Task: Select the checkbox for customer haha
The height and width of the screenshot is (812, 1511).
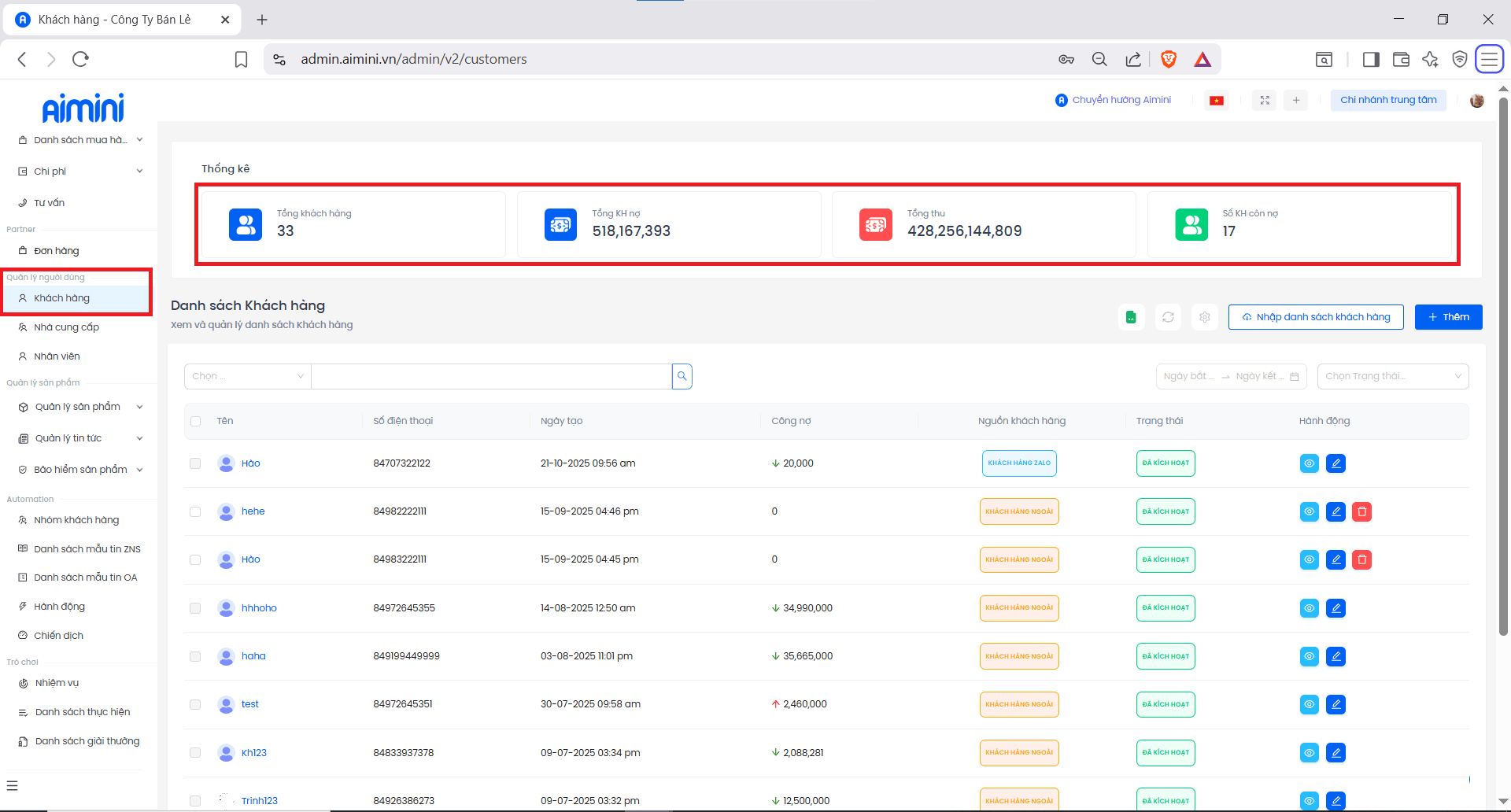Action: (x=195, y=656)
